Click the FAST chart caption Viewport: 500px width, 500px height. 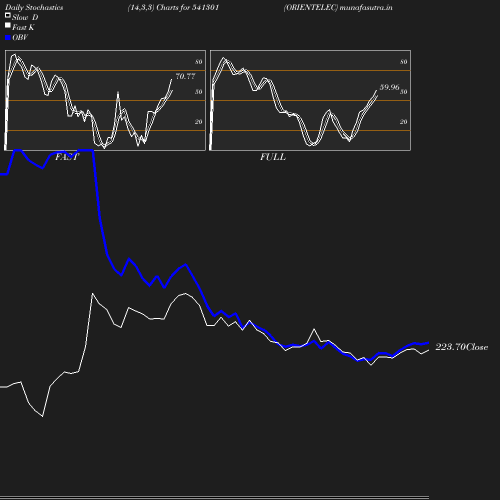[67, 157]
